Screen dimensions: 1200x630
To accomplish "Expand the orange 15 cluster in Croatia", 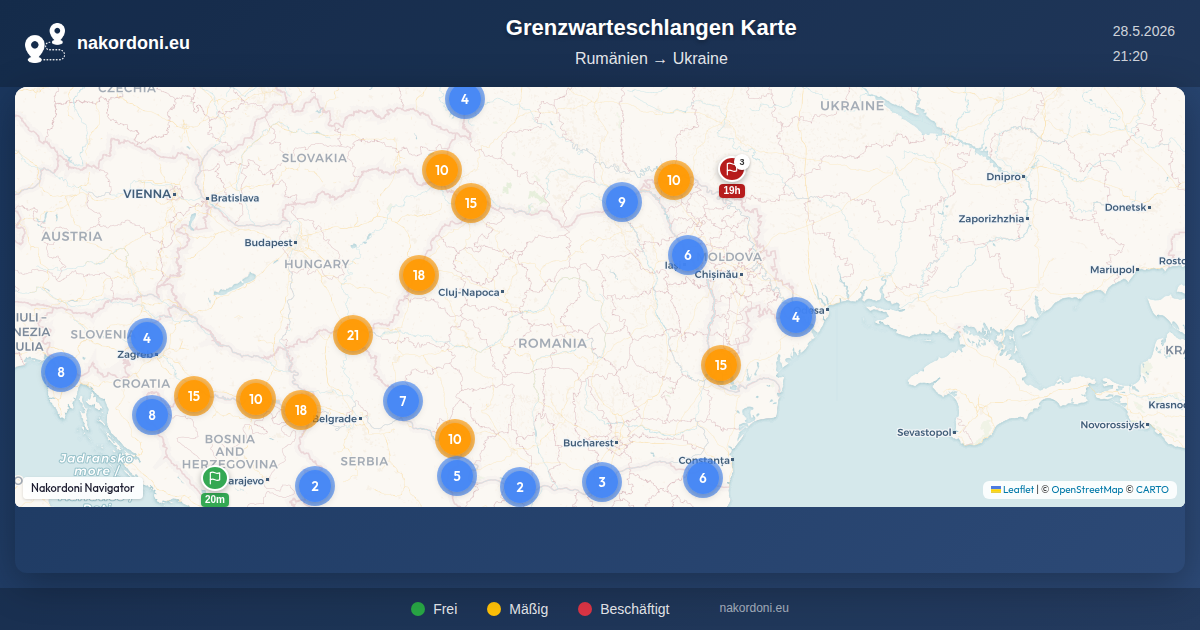I will tap(194, 396).
